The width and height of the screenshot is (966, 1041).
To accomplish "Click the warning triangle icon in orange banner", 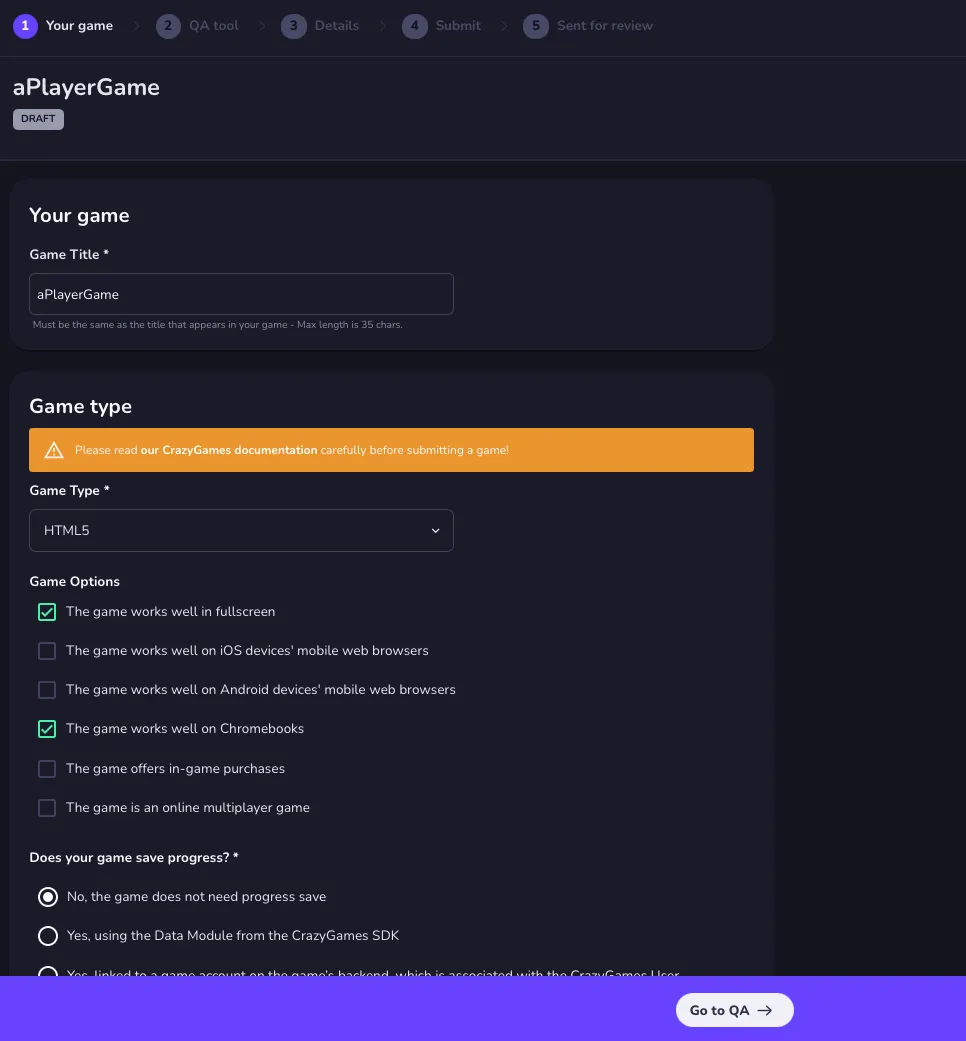I will [54, 450].
